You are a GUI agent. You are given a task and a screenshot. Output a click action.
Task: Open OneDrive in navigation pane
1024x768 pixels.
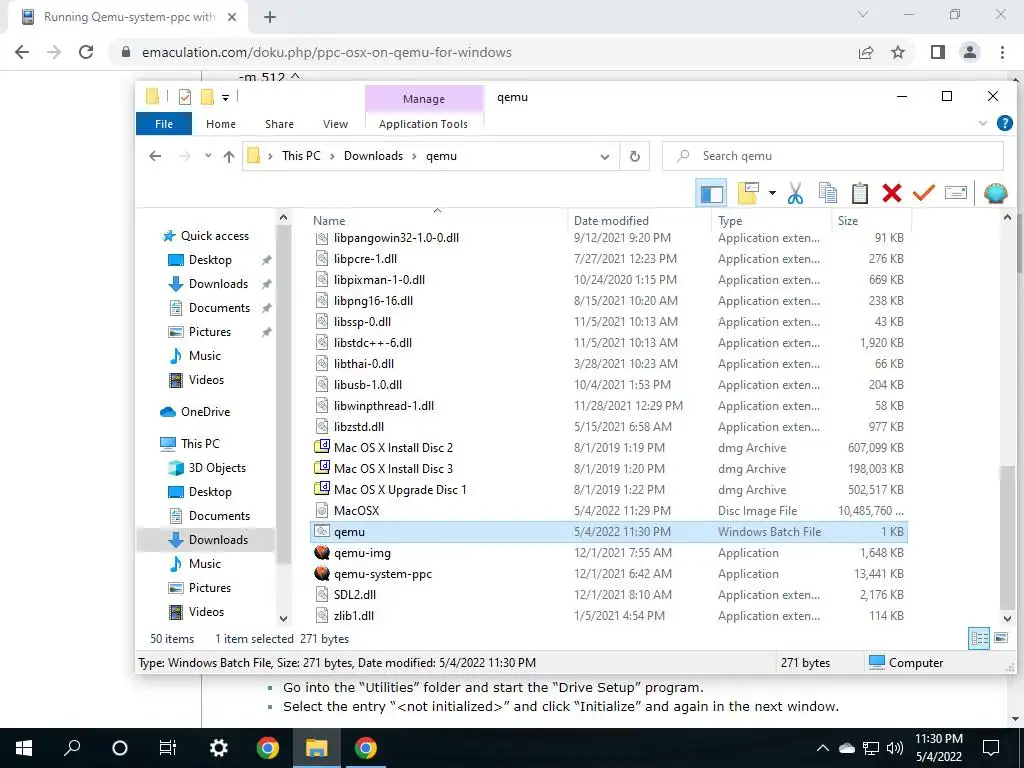(195, 411)
